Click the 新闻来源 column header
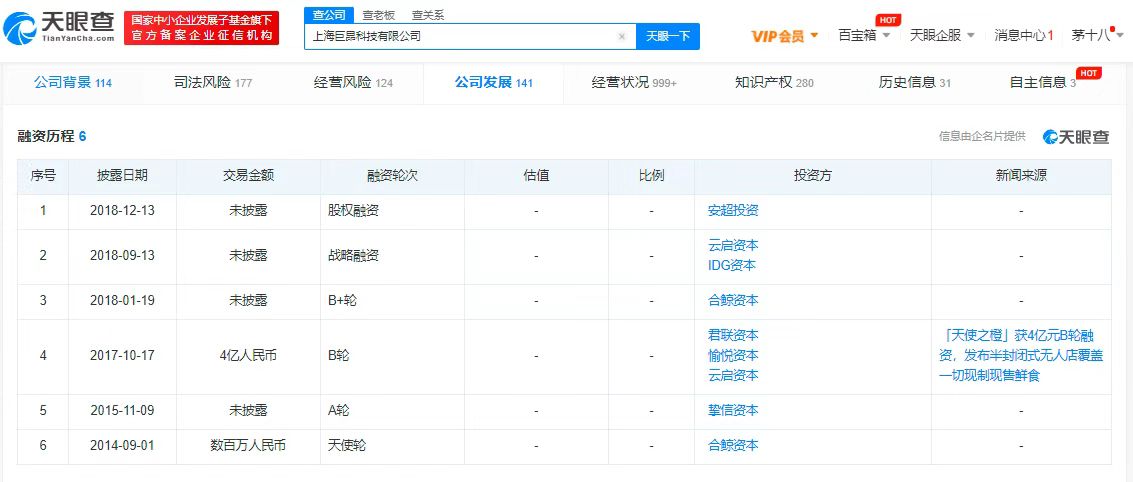This screenshot has height=482, width=1133. click(x=1021, y=176)
